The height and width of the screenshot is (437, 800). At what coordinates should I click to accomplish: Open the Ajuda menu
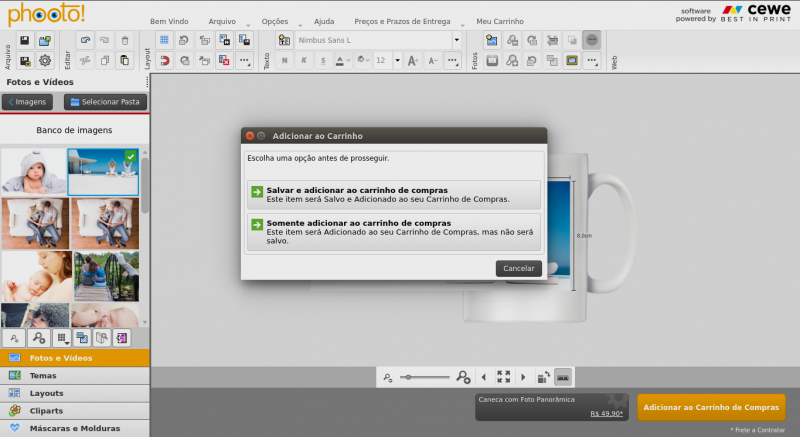coord(324,21)
